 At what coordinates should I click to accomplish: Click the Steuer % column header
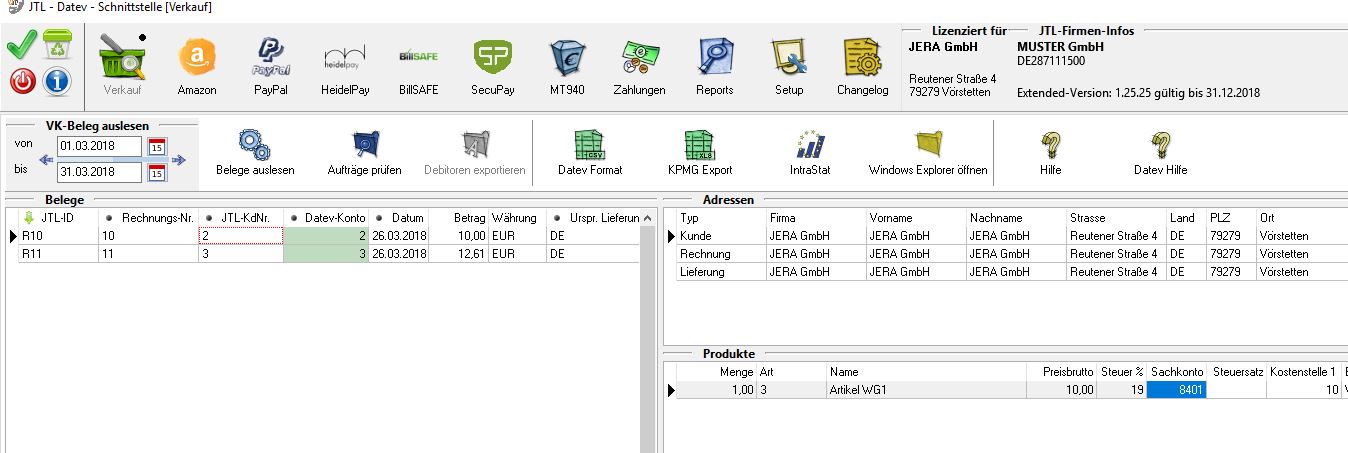pyautogui.click(x=1122, y=372)
